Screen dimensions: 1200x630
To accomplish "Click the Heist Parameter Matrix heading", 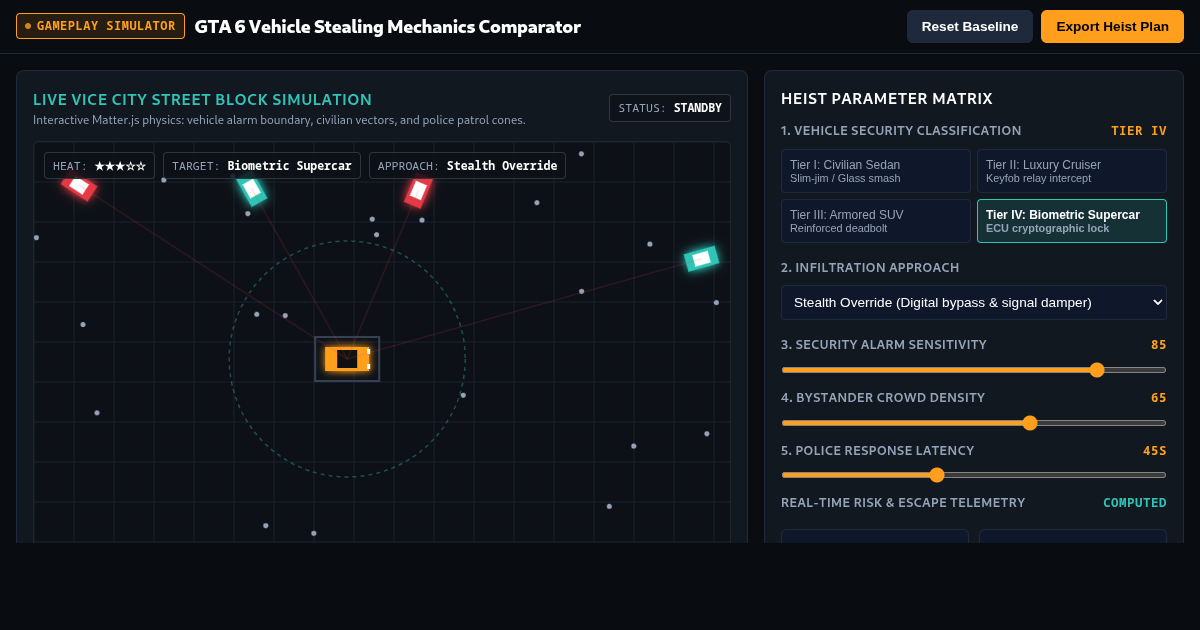I will pos(886,99).
